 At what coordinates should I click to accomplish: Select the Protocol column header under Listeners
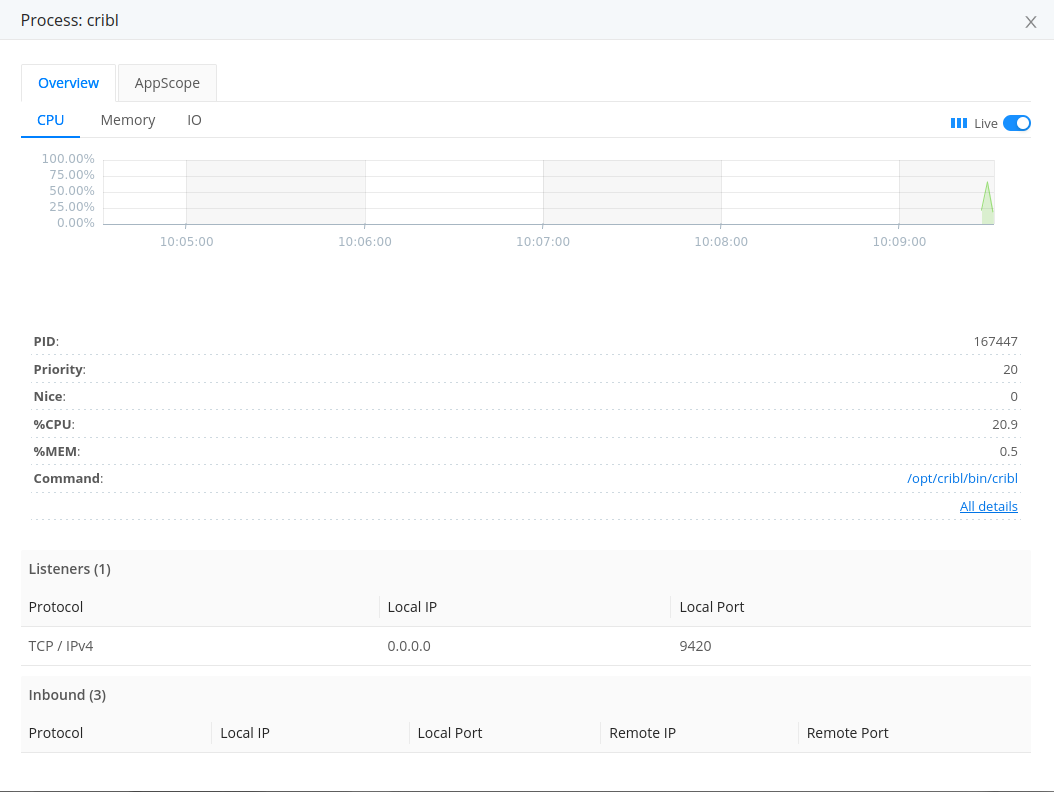(x=55, y=606)
